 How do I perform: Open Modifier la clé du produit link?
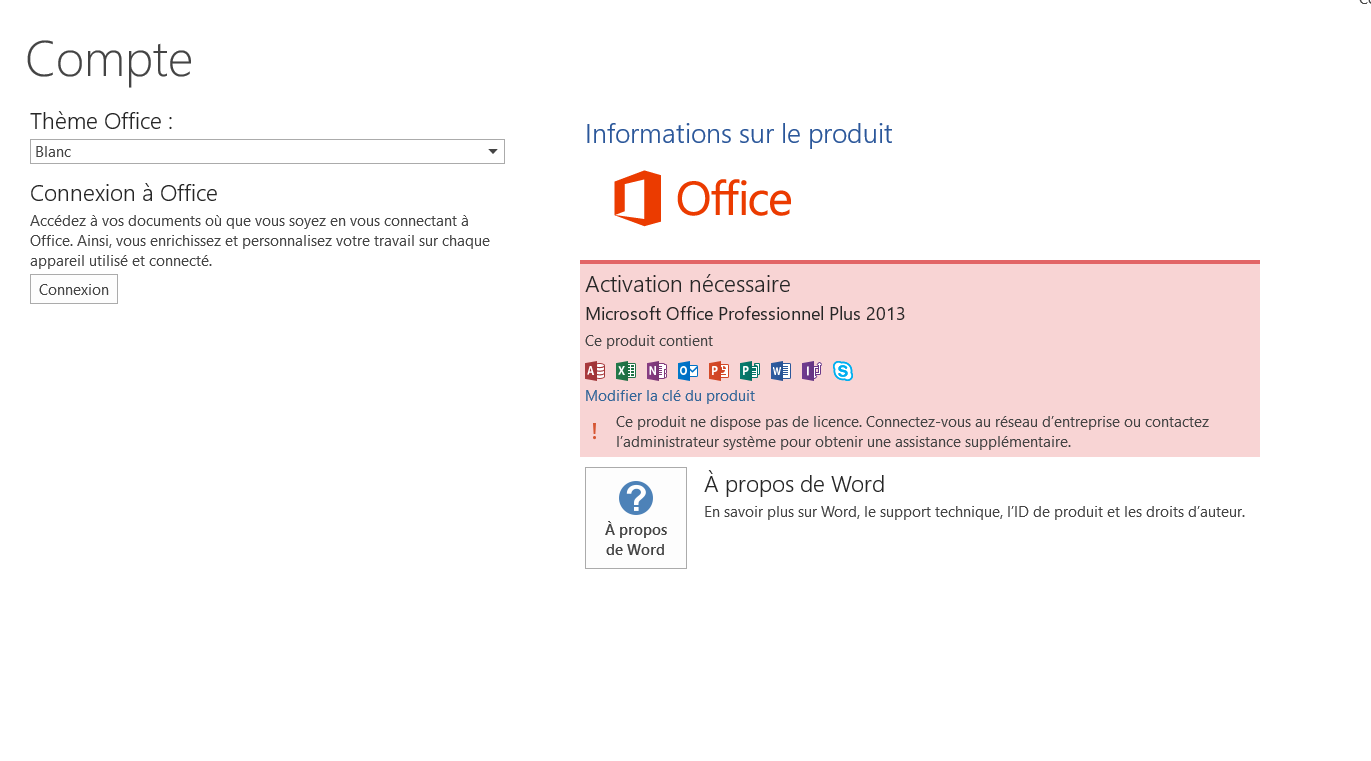pyautogui.click(x=670, y=396)
